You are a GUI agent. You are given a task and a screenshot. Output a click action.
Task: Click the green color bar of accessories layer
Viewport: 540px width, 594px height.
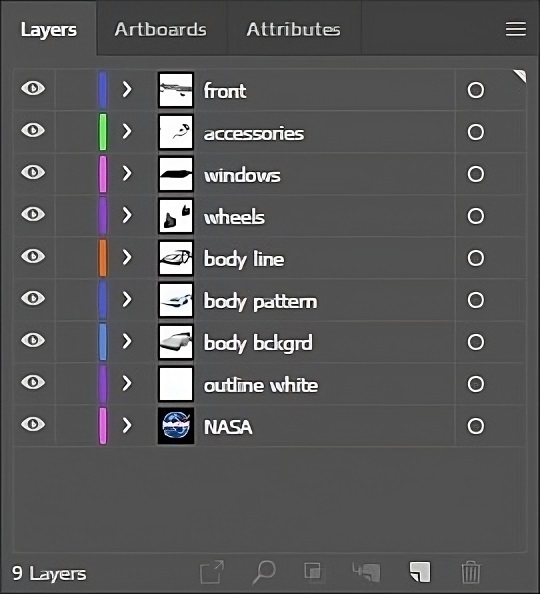[103, 132]
